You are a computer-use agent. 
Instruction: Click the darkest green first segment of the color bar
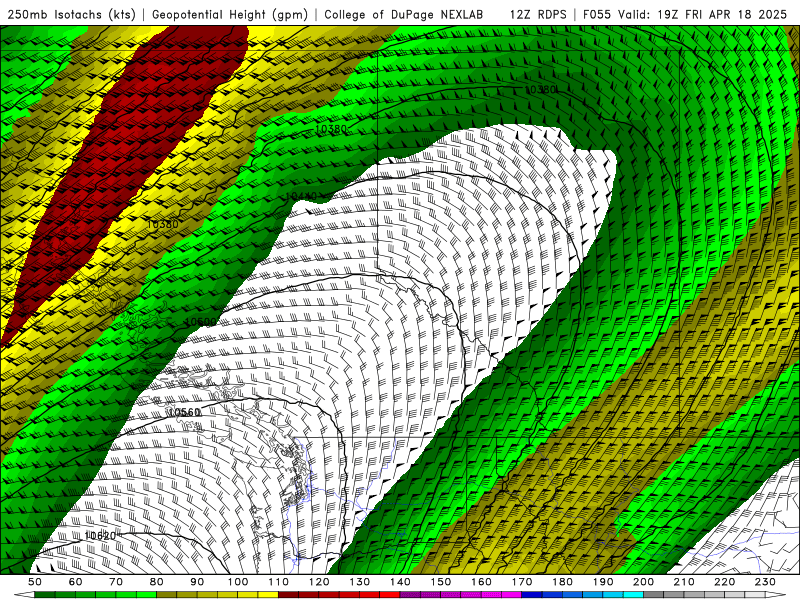[x=45, y=595]
